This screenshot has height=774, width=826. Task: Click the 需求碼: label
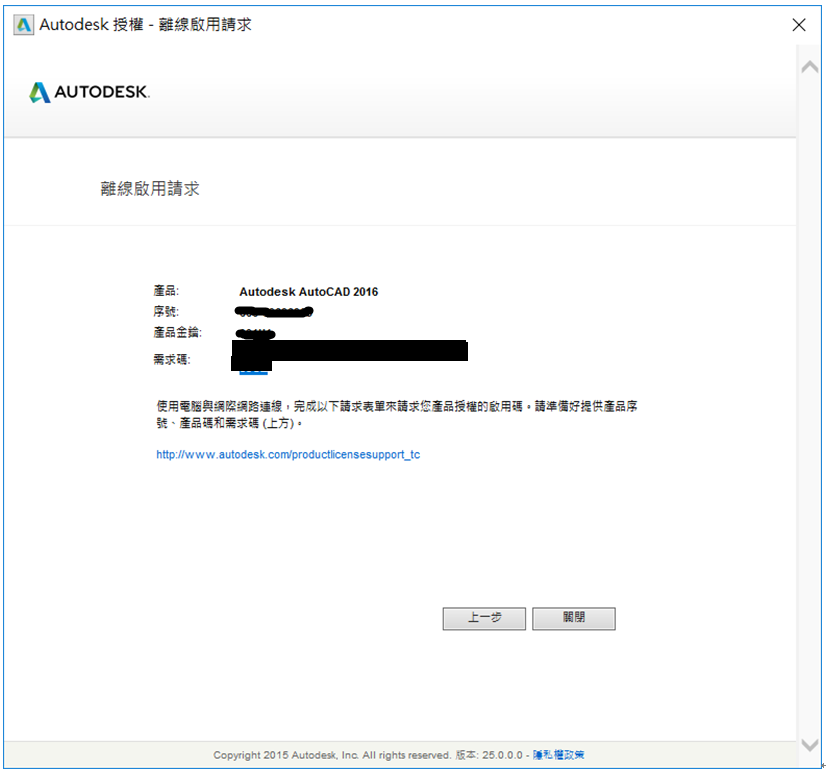(x=172, y=359)
